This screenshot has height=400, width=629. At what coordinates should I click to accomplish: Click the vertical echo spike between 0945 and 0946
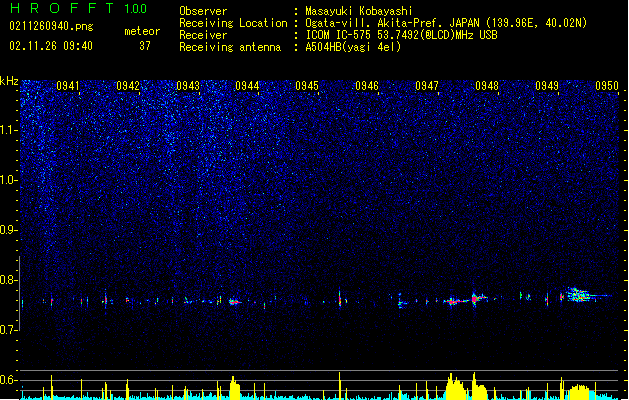coord(340,298)
